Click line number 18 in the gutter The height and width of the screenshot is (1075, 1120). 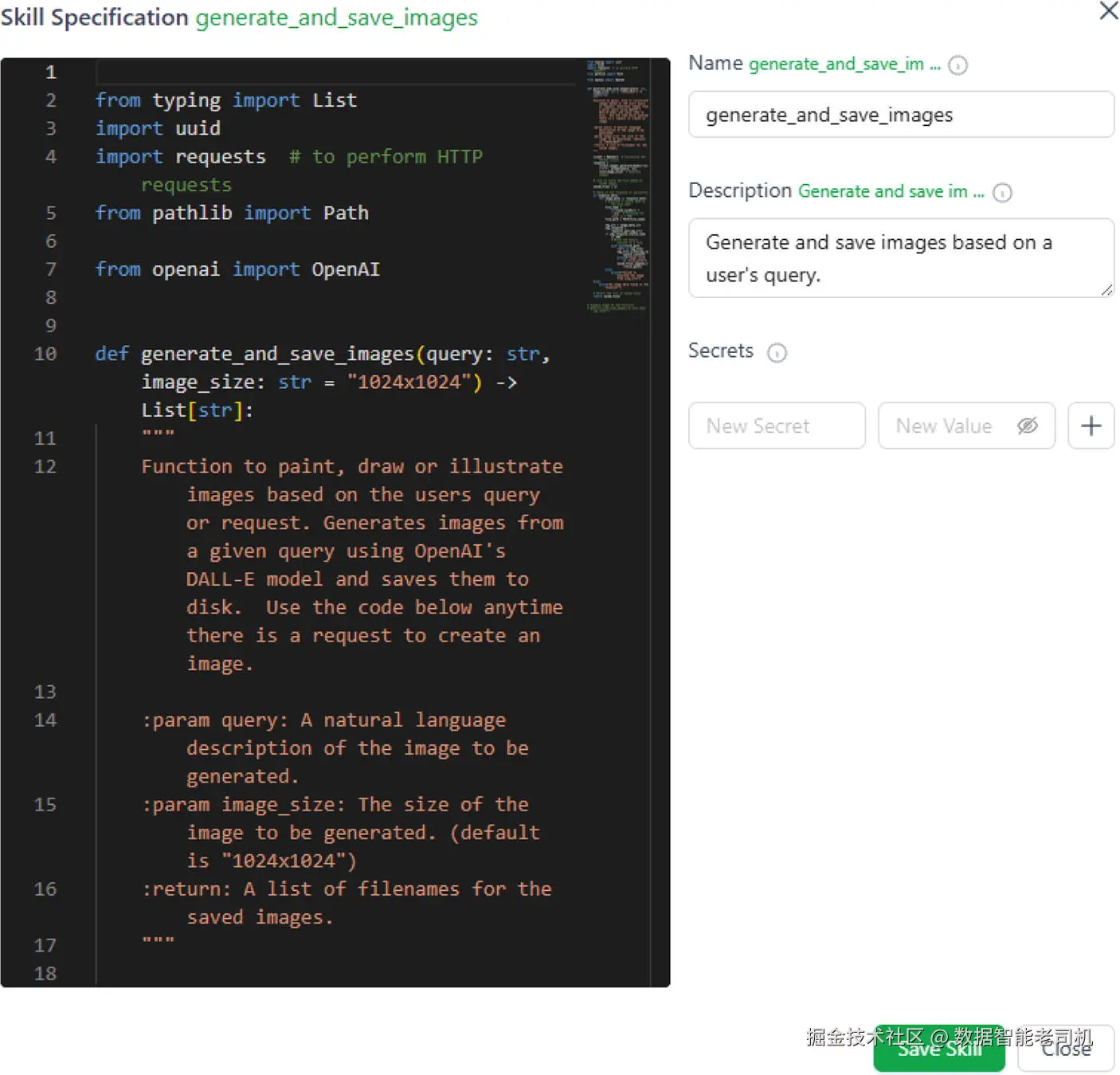[x=45, y=974]
